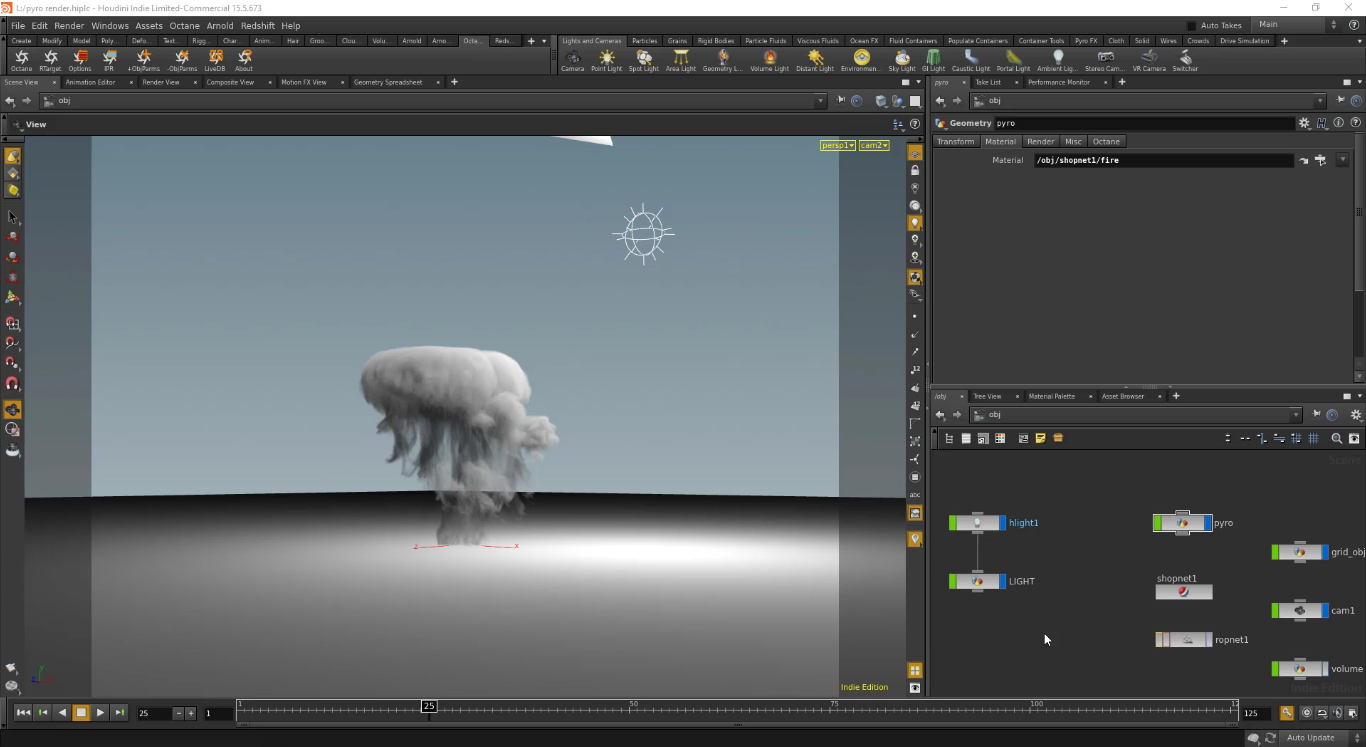
Task: Click the network editor find magnifier icon
Action: pyautogui.click(x=1337, y=438)
